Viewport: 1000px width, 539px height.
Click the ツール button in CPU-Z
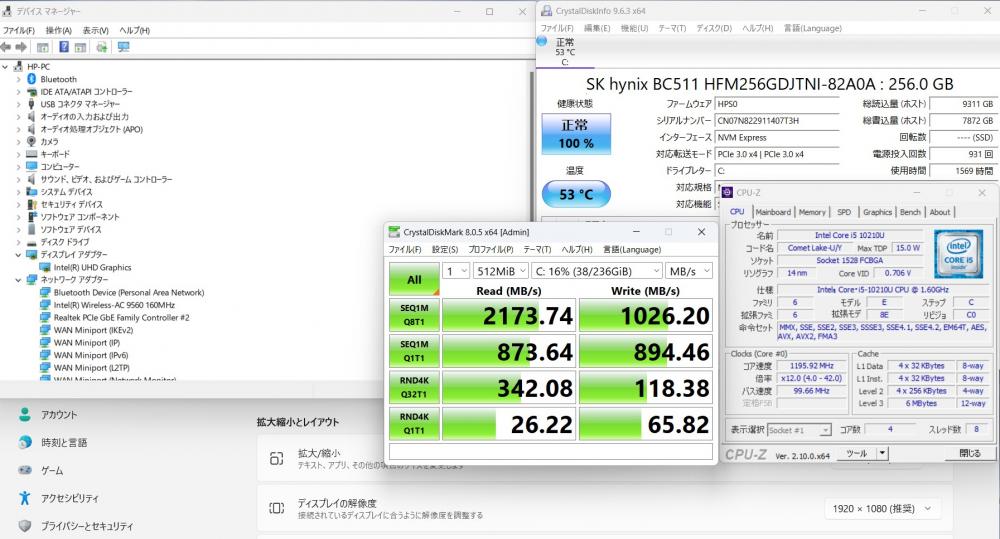point(857,454)
